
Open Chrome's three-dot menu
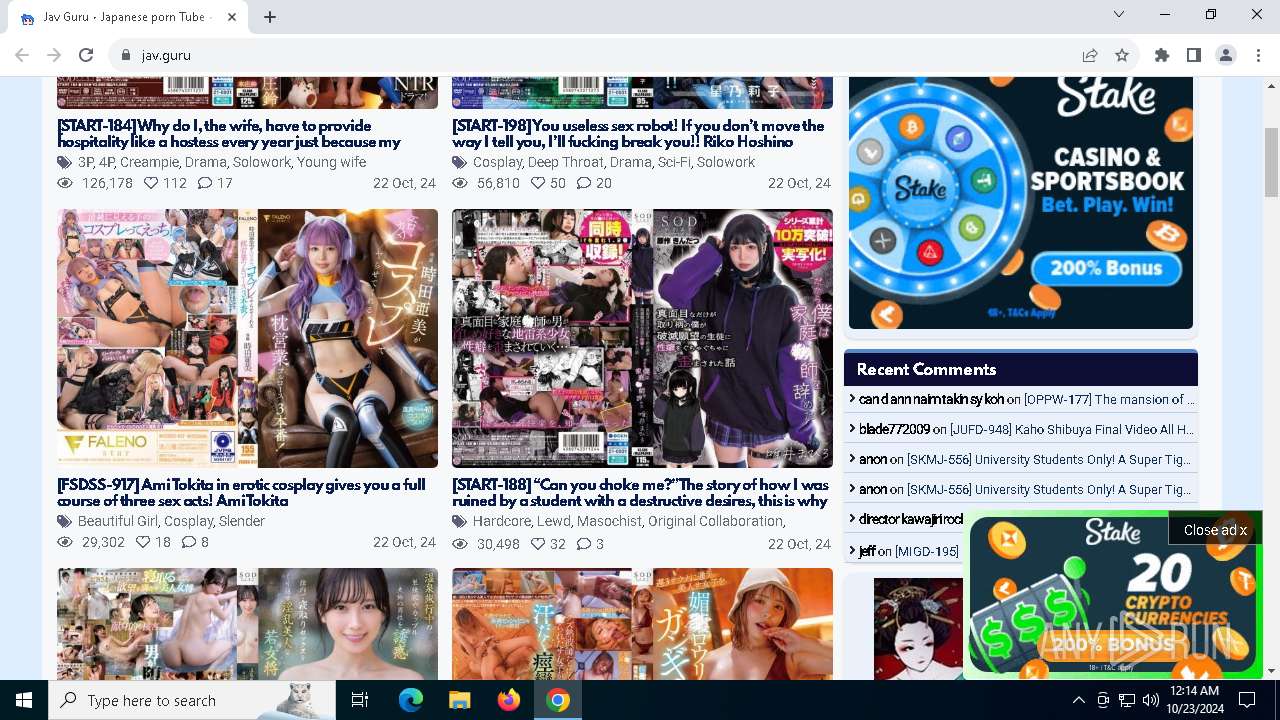point(1258,55)
